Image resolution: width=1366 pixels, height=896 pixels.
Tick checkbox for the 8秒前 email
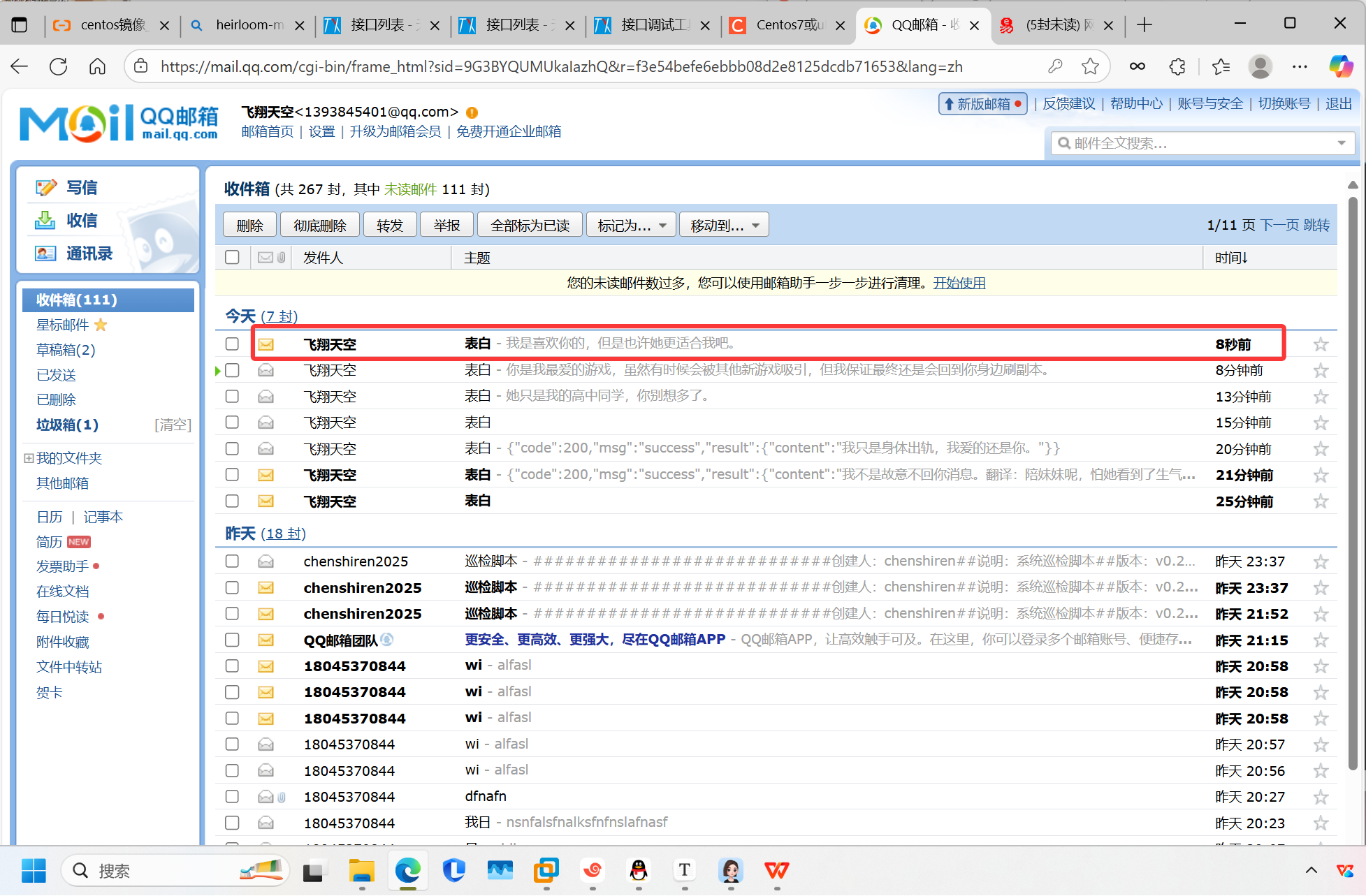pos(232,344)
